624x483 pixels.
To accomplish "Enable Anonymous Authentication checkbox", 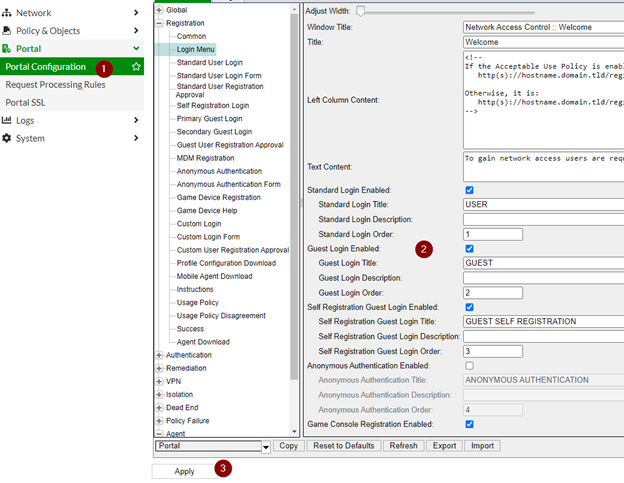I will (x=470, y=366).
